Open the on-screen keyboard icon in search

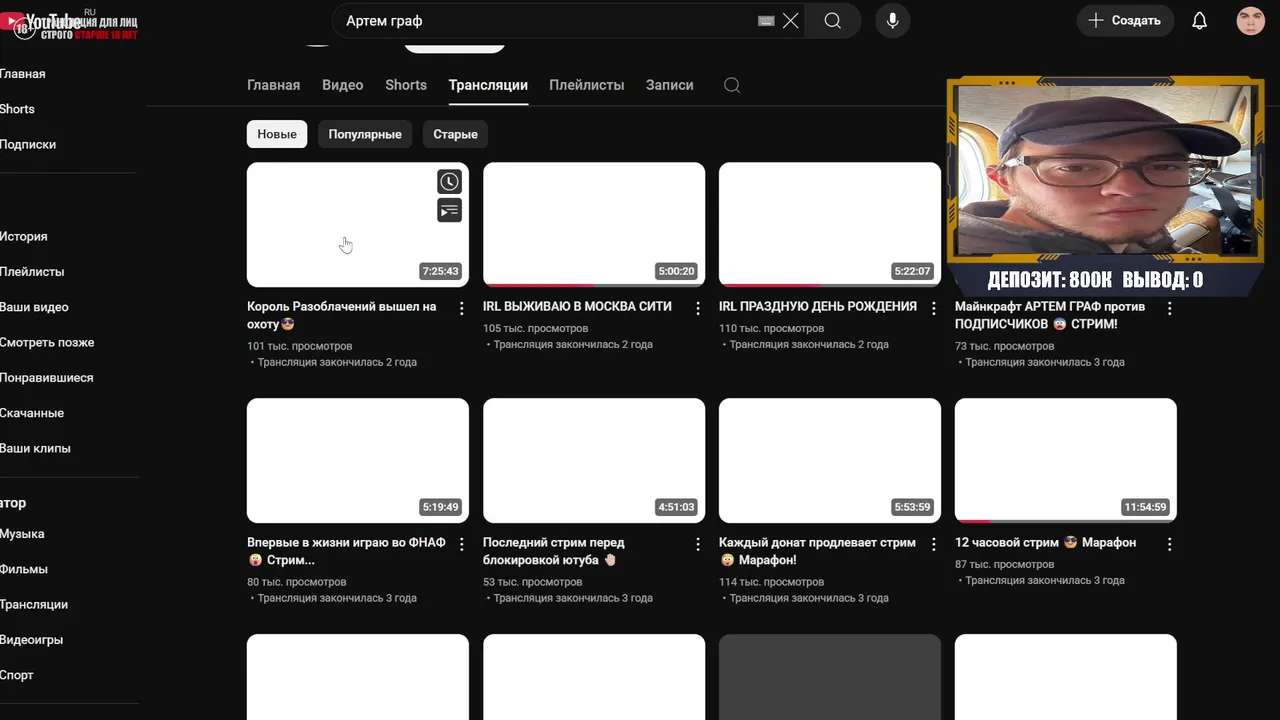tap(766, 21)
